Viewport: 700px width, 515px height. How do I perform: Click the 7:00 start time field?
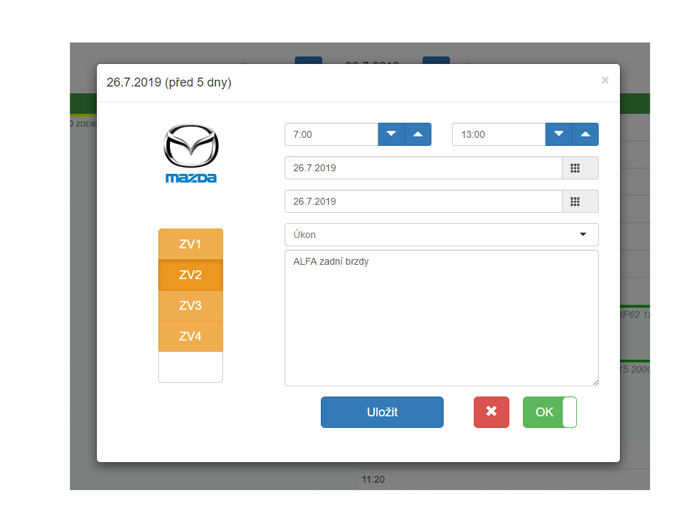pos(332,134)
